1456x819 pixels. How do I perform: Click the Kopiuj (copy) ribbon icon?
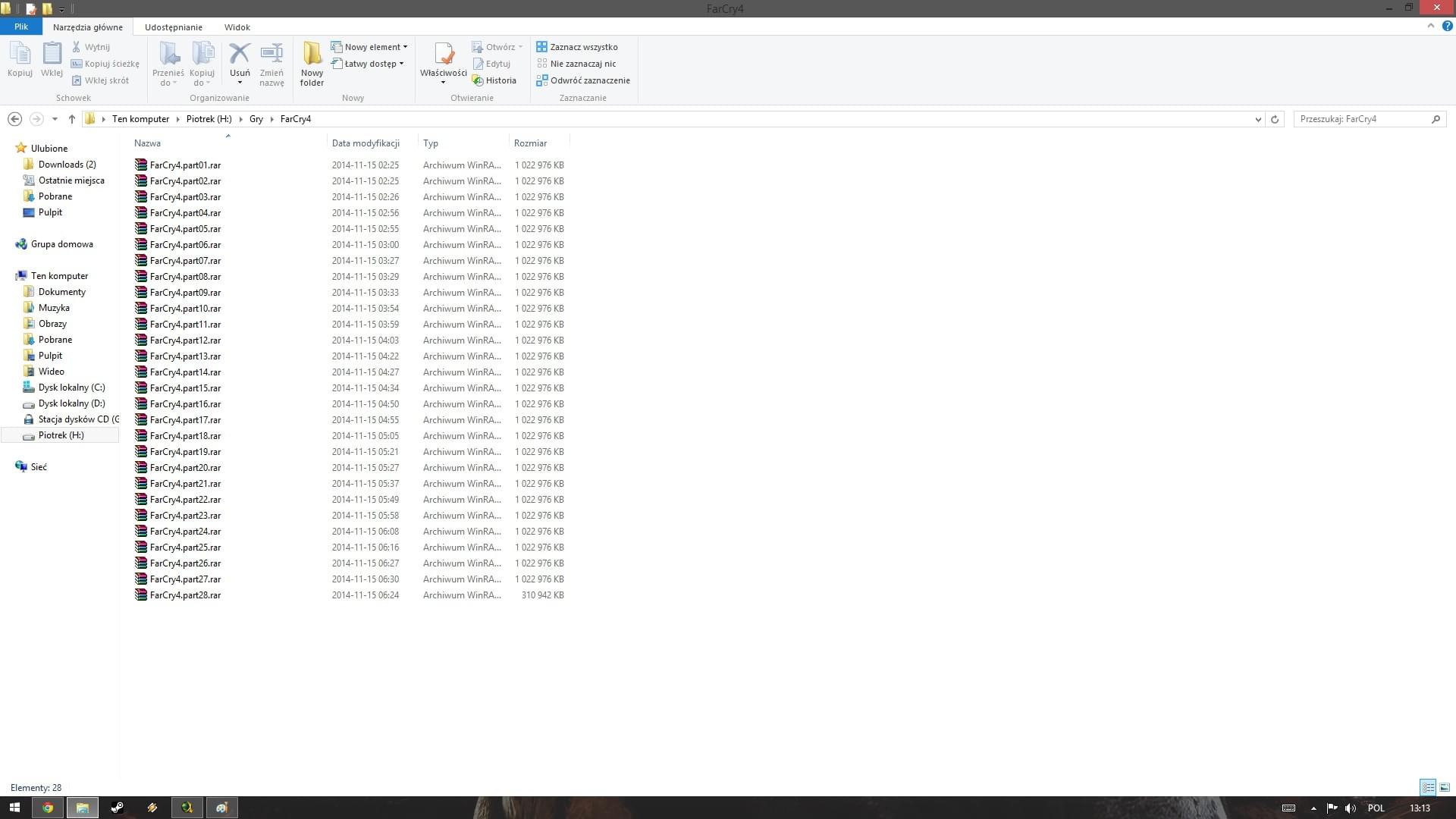tap(20, 59)
